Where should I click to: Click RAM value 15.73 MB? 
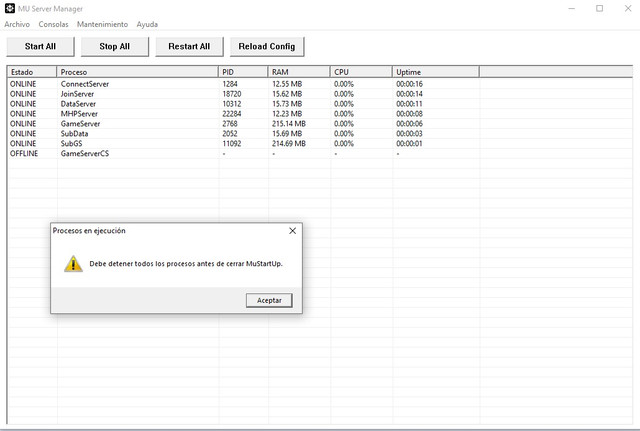[x=287, y=104]
